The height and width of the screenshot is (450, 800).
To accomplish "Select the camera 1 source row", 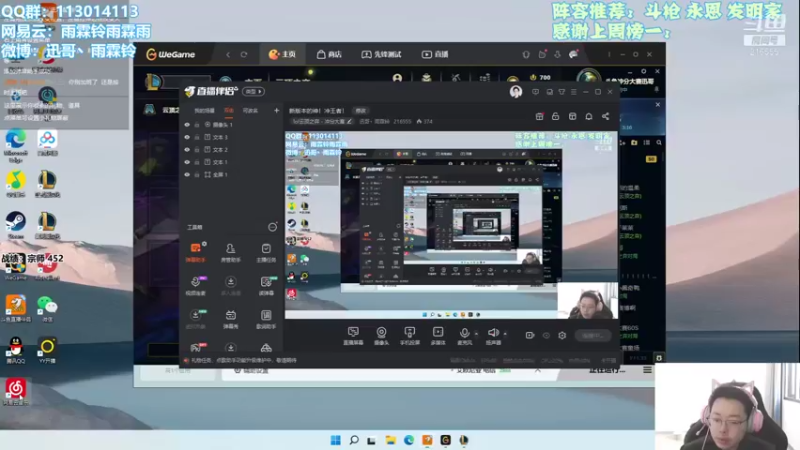I will 232,124.
